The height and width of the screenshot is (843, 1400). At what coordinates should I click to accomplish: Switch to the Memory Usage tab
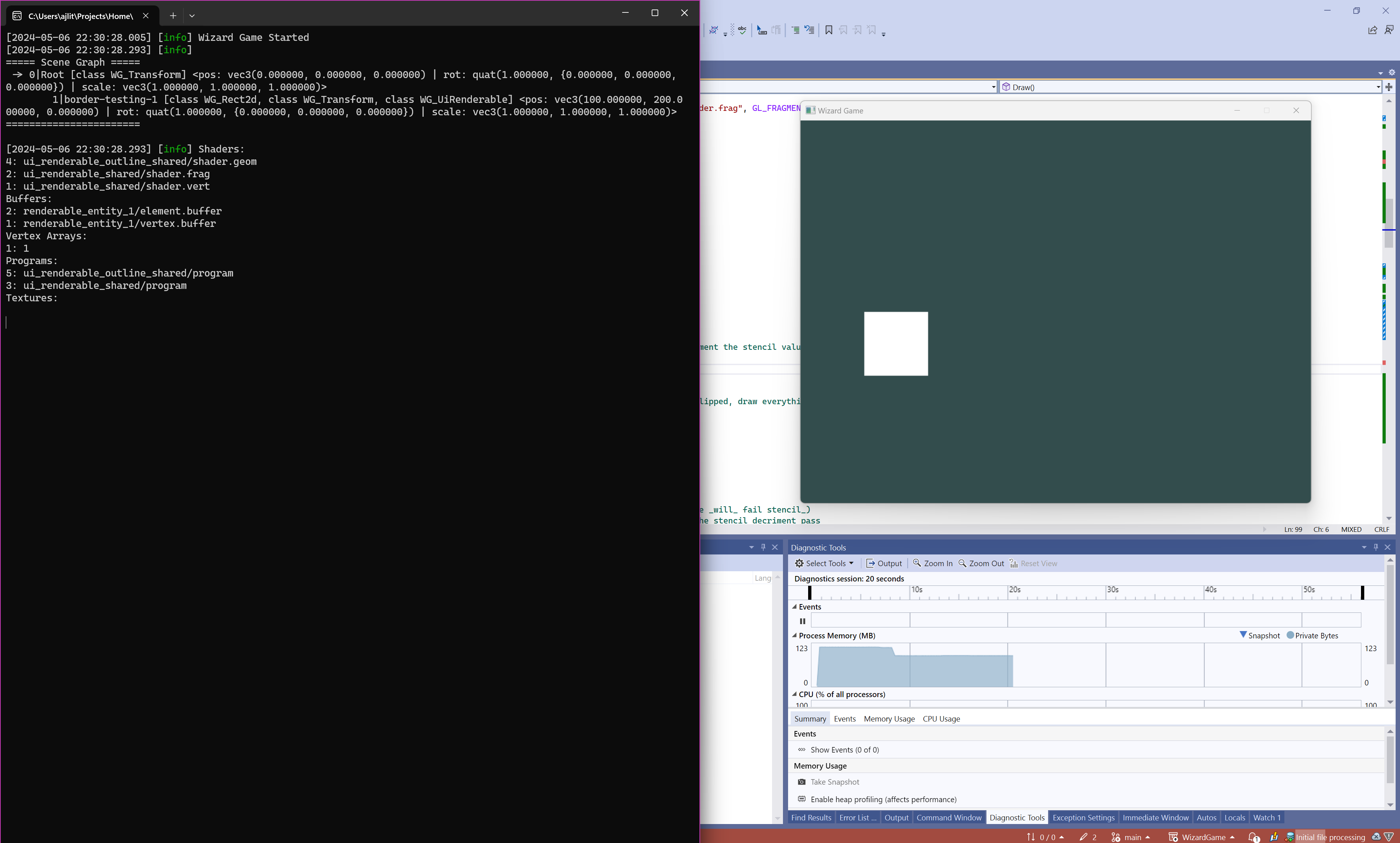coord(889,719)
